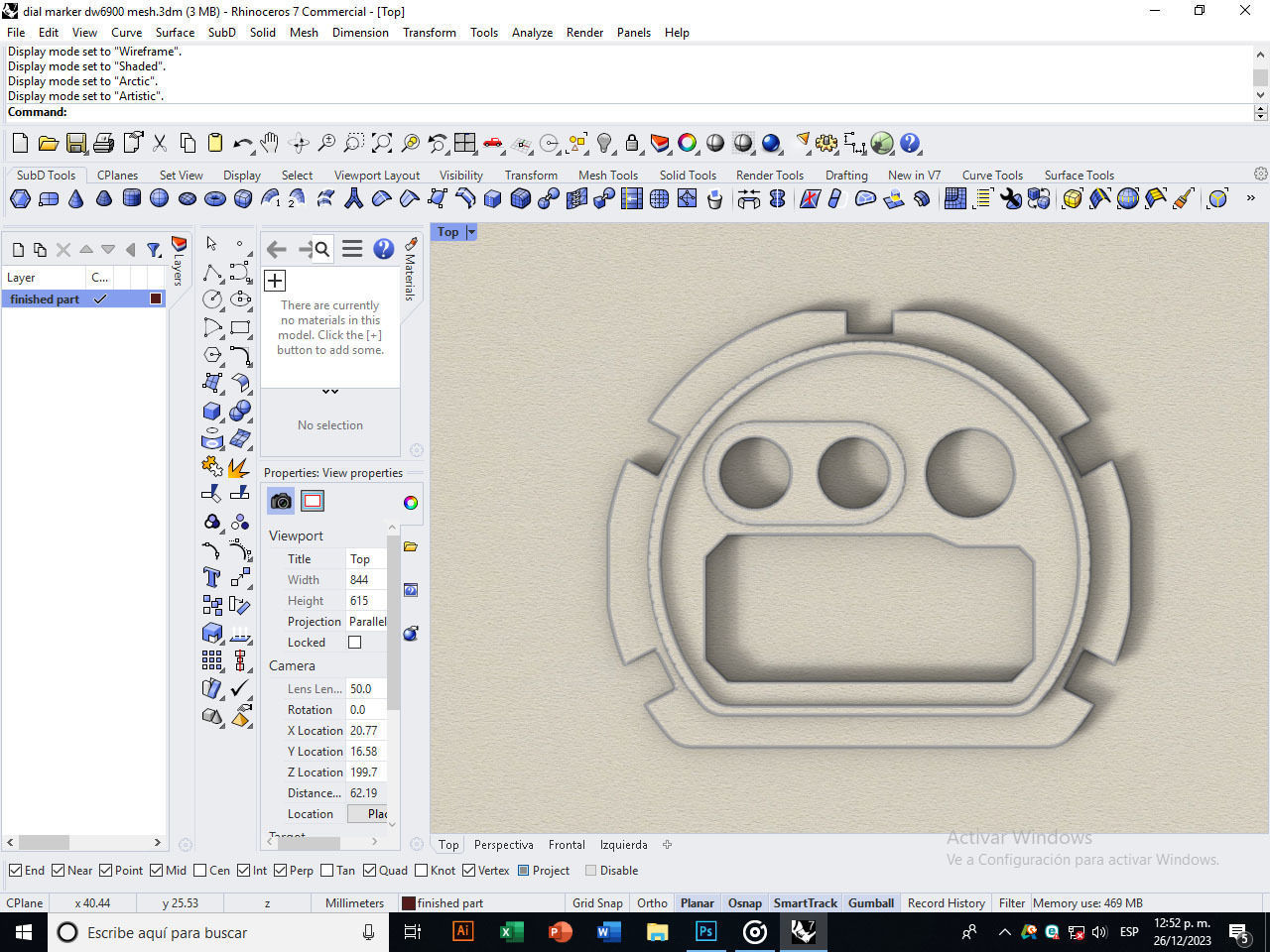Change the finished part layer color swatch
Image resolution: width=1270 pixels, height=952 pixels.
156,298
